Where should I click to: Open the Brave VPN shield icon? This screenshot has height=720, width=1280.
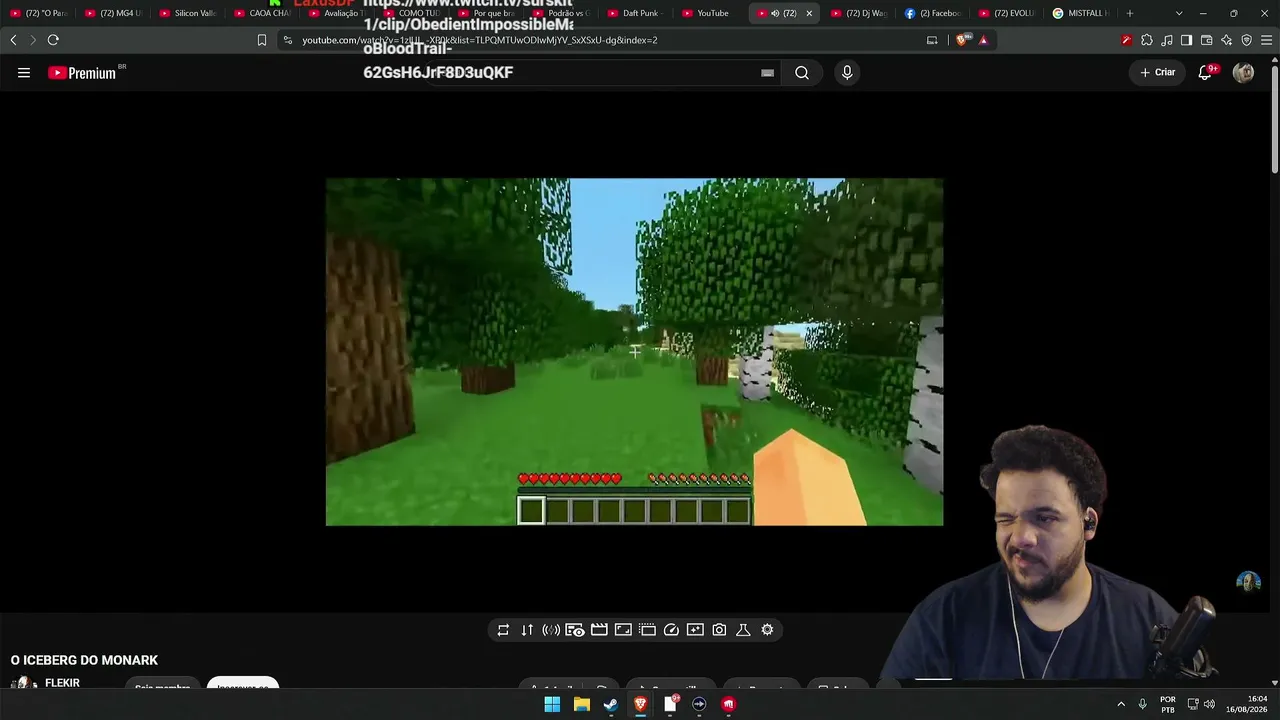[x=1247, y=40]
